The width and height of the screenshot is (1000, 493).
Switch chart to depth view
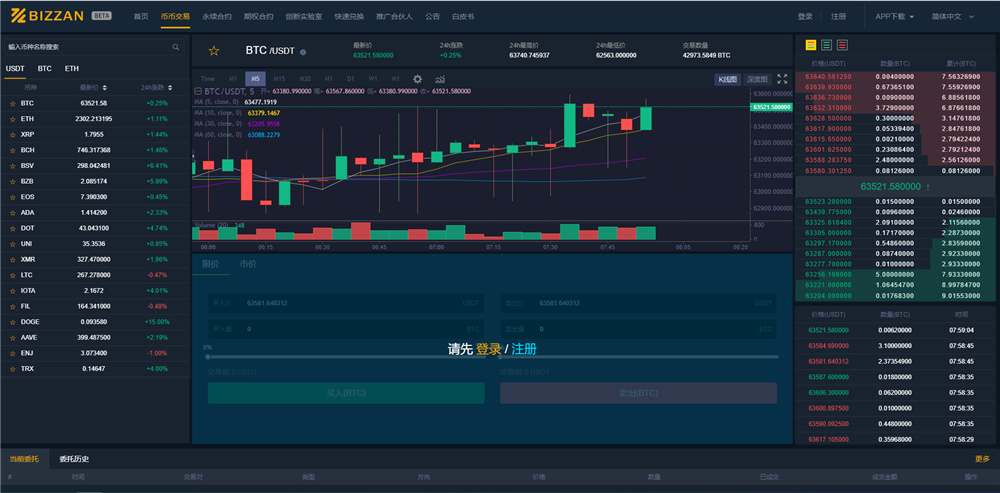[x=757, y=79]
